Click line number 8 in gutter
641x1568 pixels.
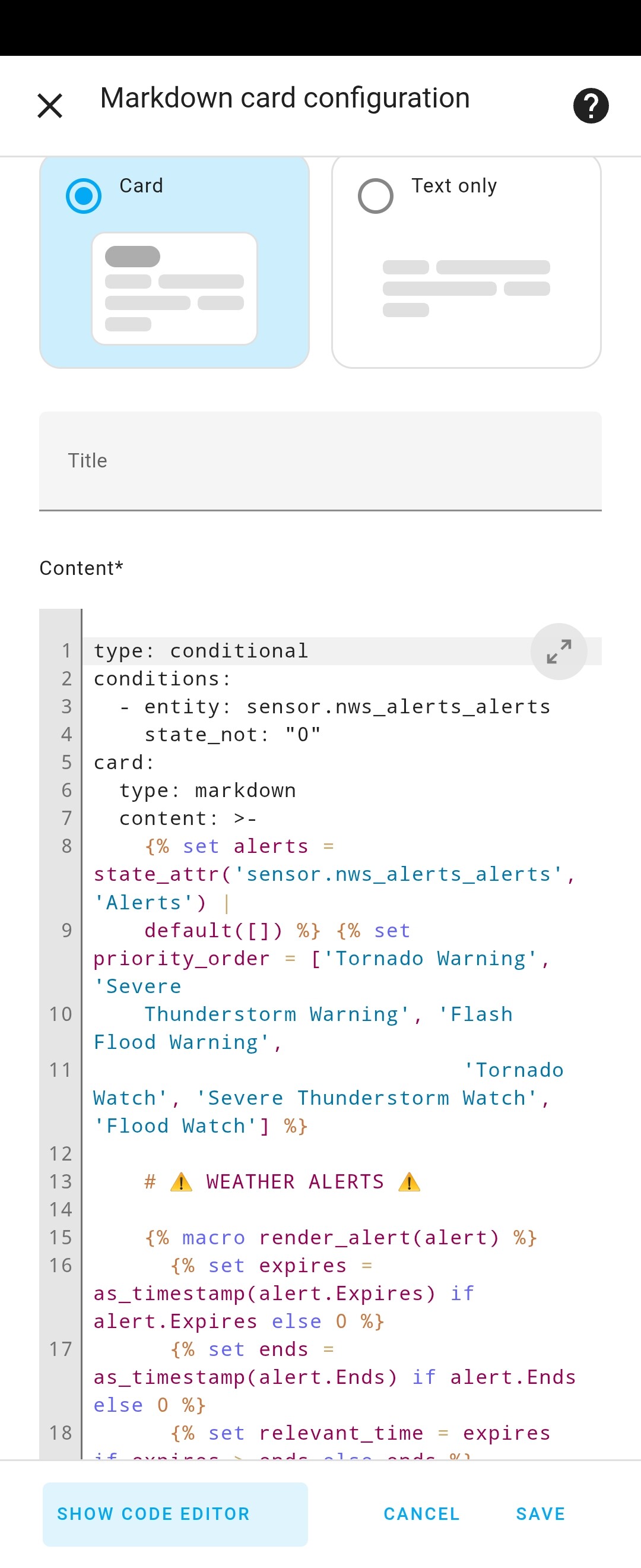tap(66, 846)
